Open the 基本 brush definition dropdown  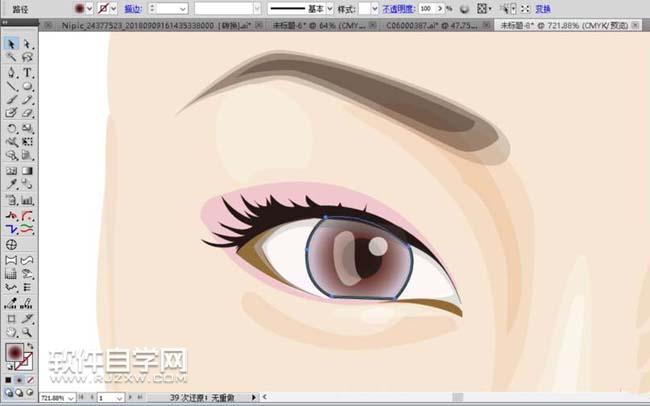330,9
